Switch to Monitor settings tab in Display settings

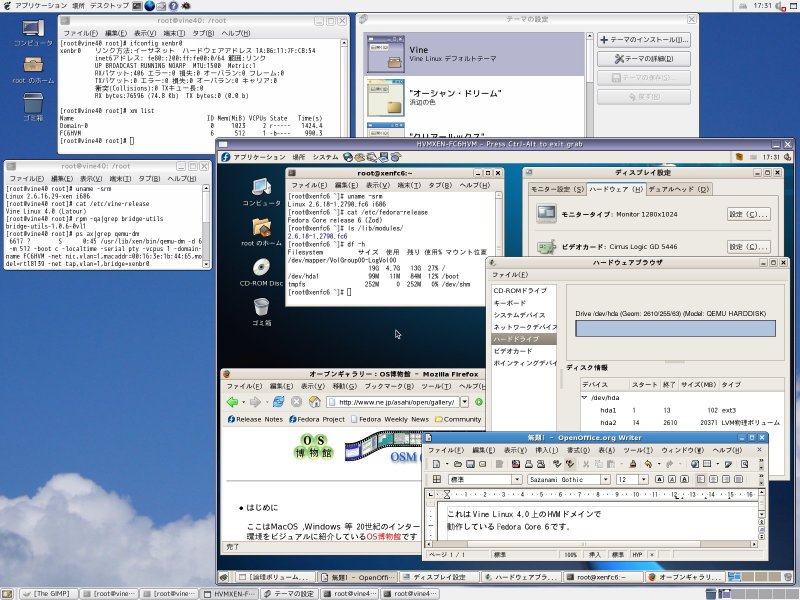557,189
